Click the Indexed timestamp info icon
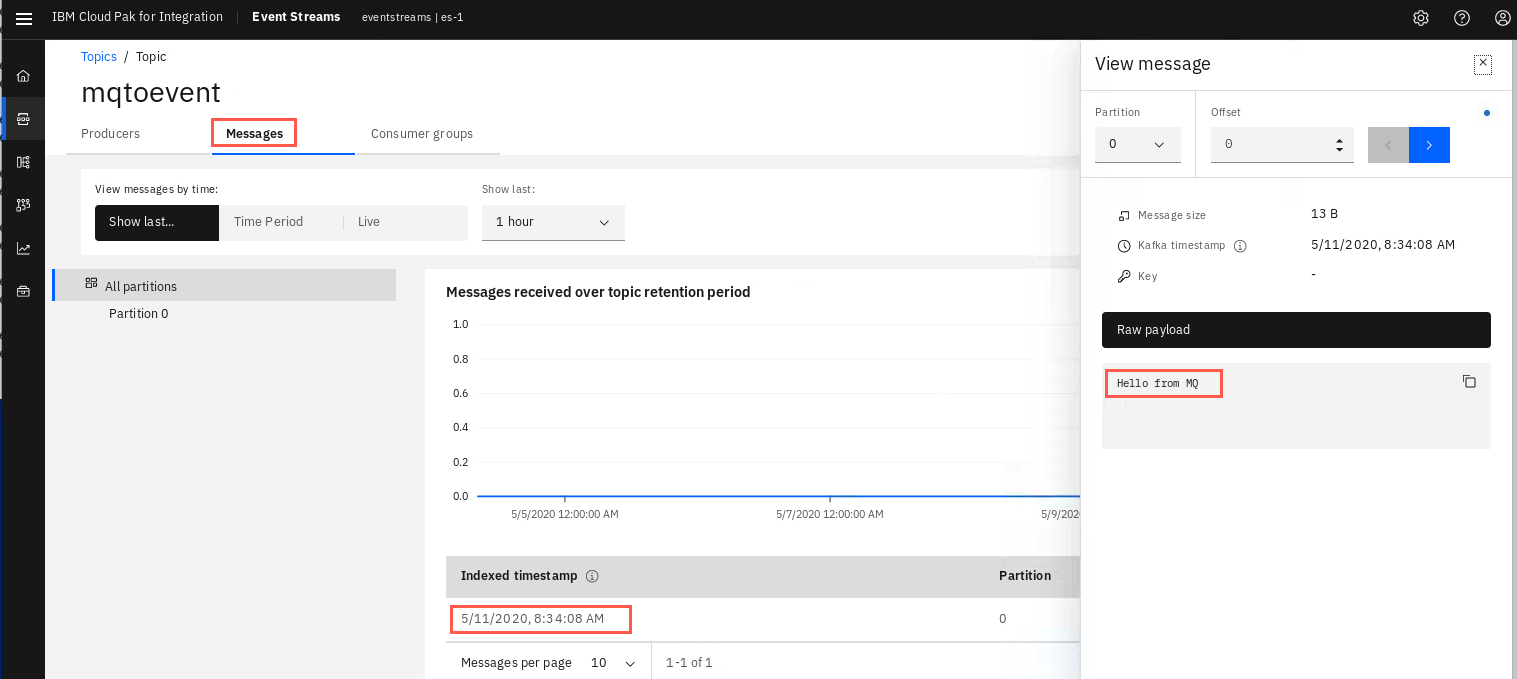 [592, 576]
